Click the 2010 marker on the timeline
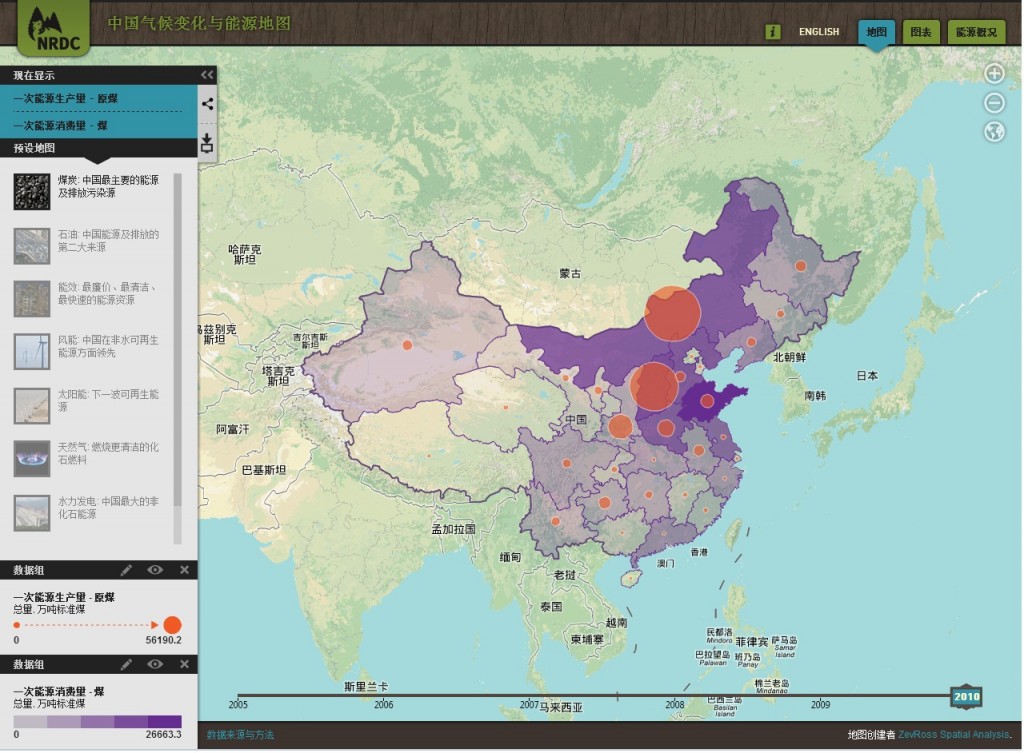Image resolution: width=1024 pixels, height=753 pixels. 966,697
